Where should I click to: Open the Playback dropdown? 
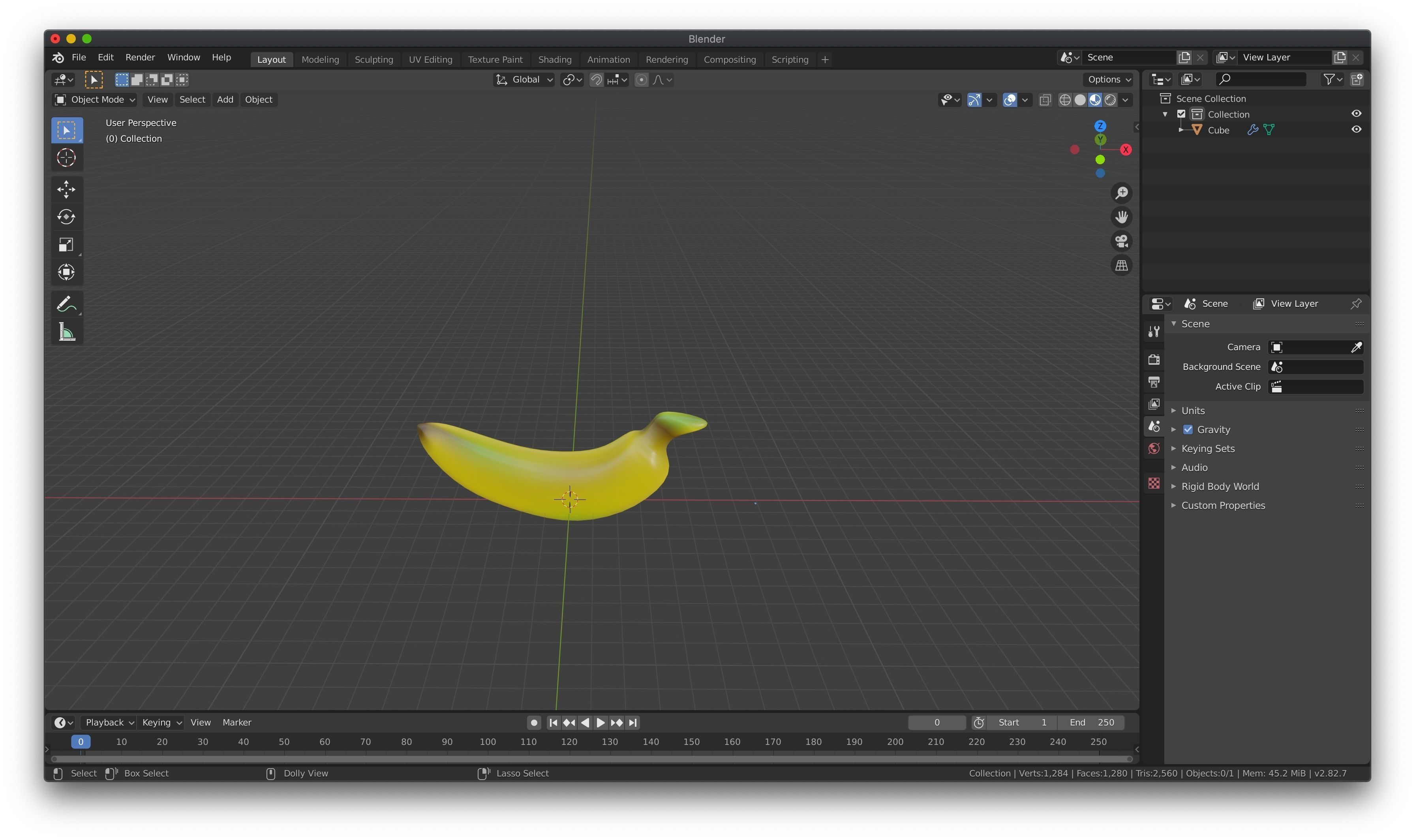(x=109, y=723)
